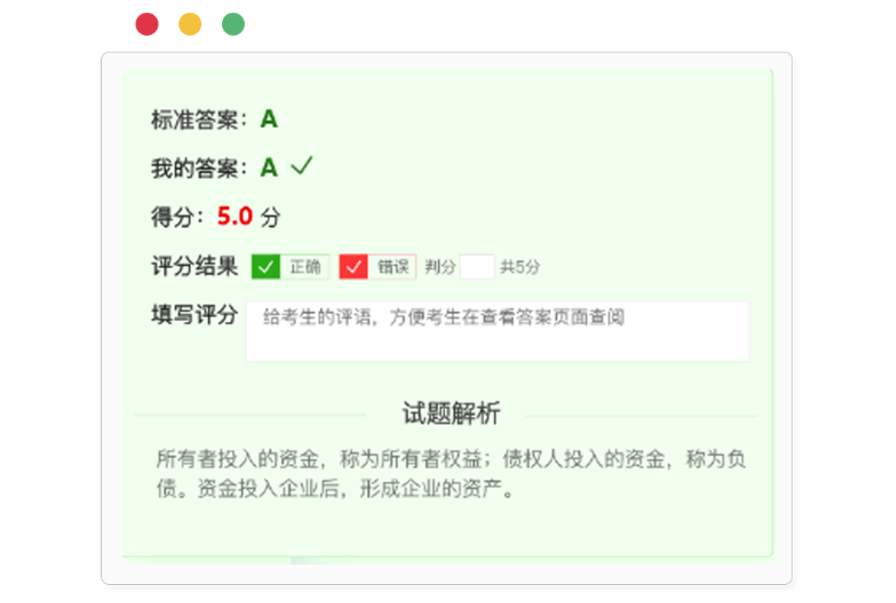Click the red window close dot

tap(147, 24)
